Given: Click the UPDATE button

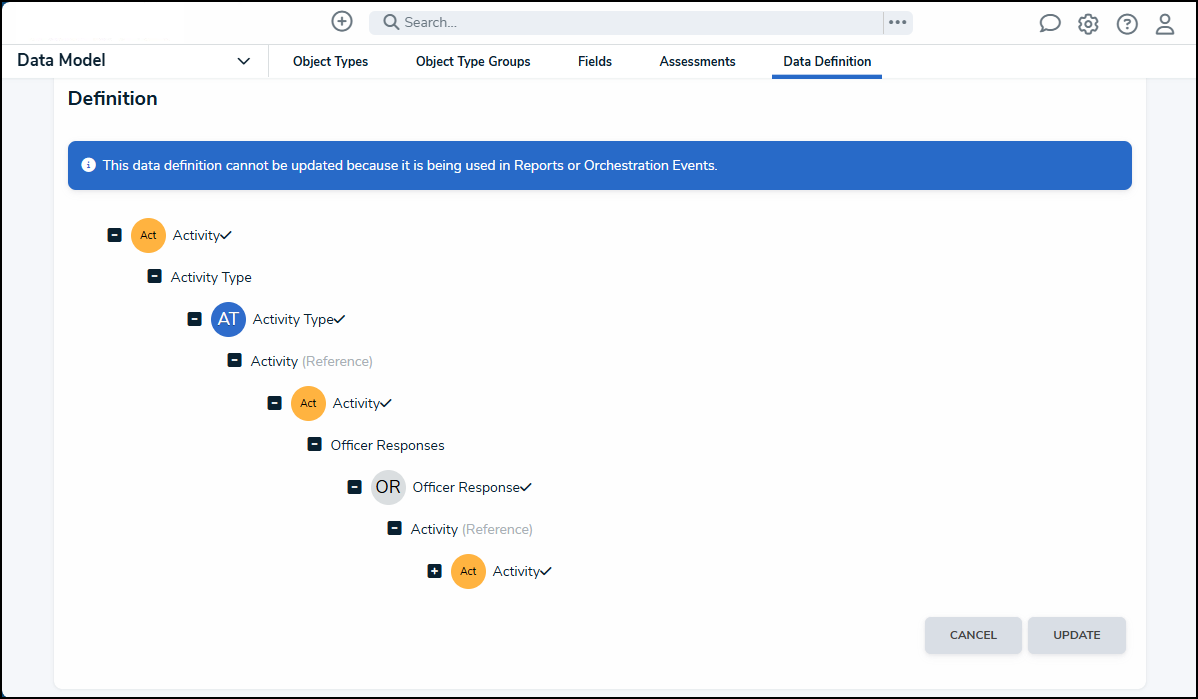Looking at the screenshot, I should tap(1077, 636).
